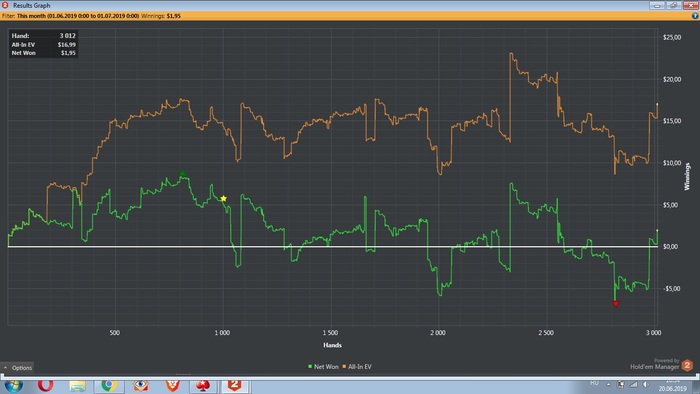Click the vertical Winnings axis title

[687, 177]
